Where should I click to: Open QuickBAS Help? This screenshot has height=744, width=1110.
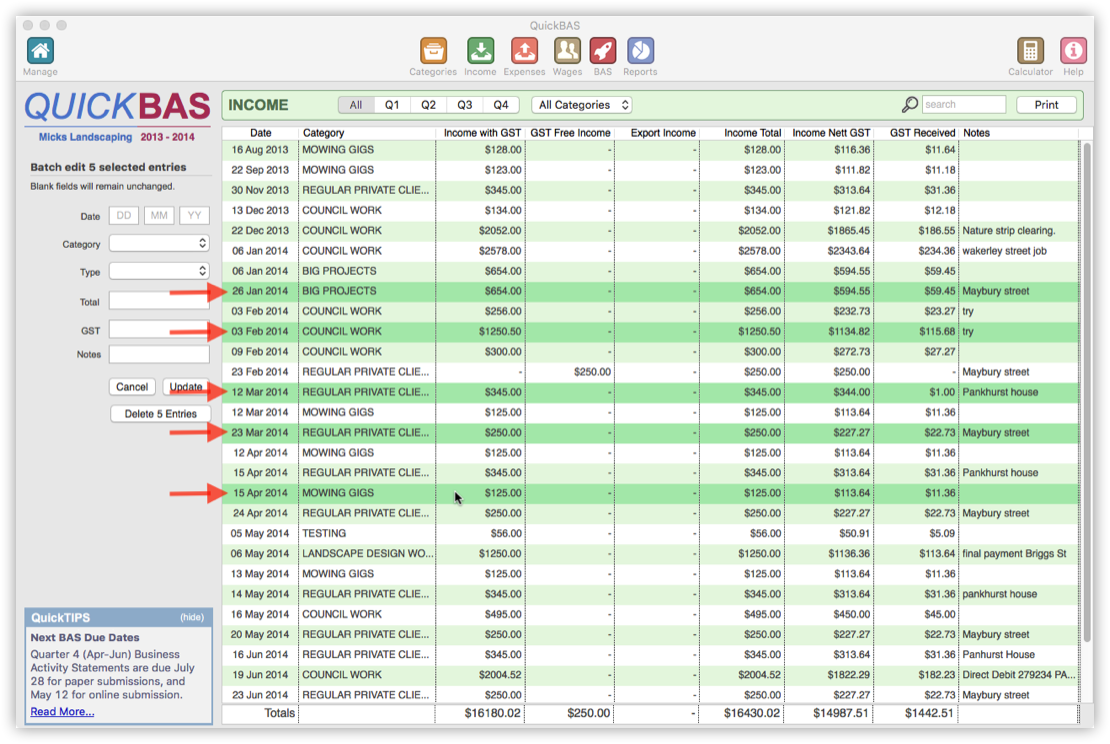point(1073,50)
